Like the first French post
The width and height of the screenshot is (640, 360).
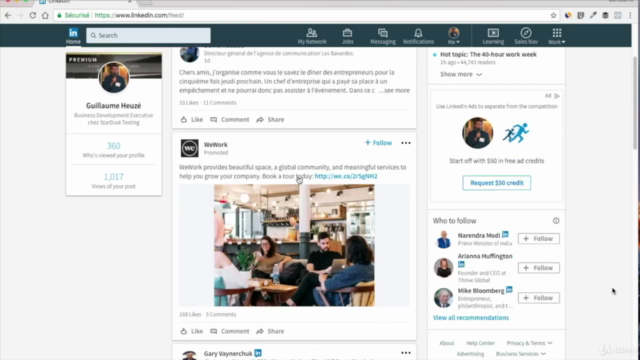192,120
